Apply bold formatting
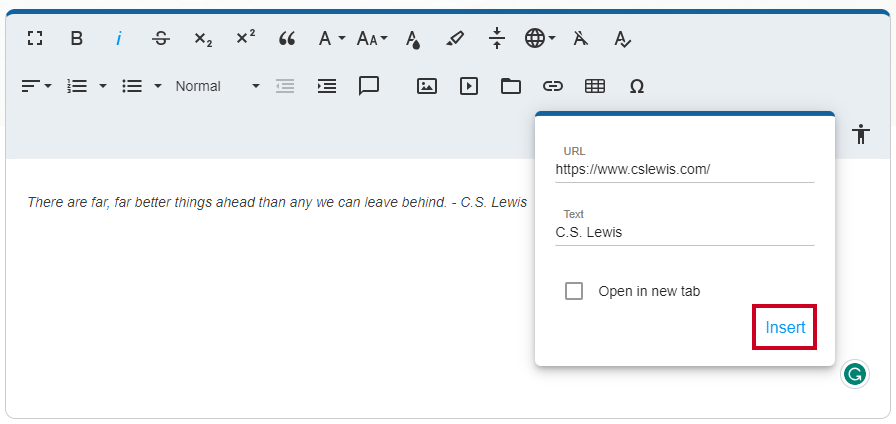896x424 pixels. pos(77,39)
